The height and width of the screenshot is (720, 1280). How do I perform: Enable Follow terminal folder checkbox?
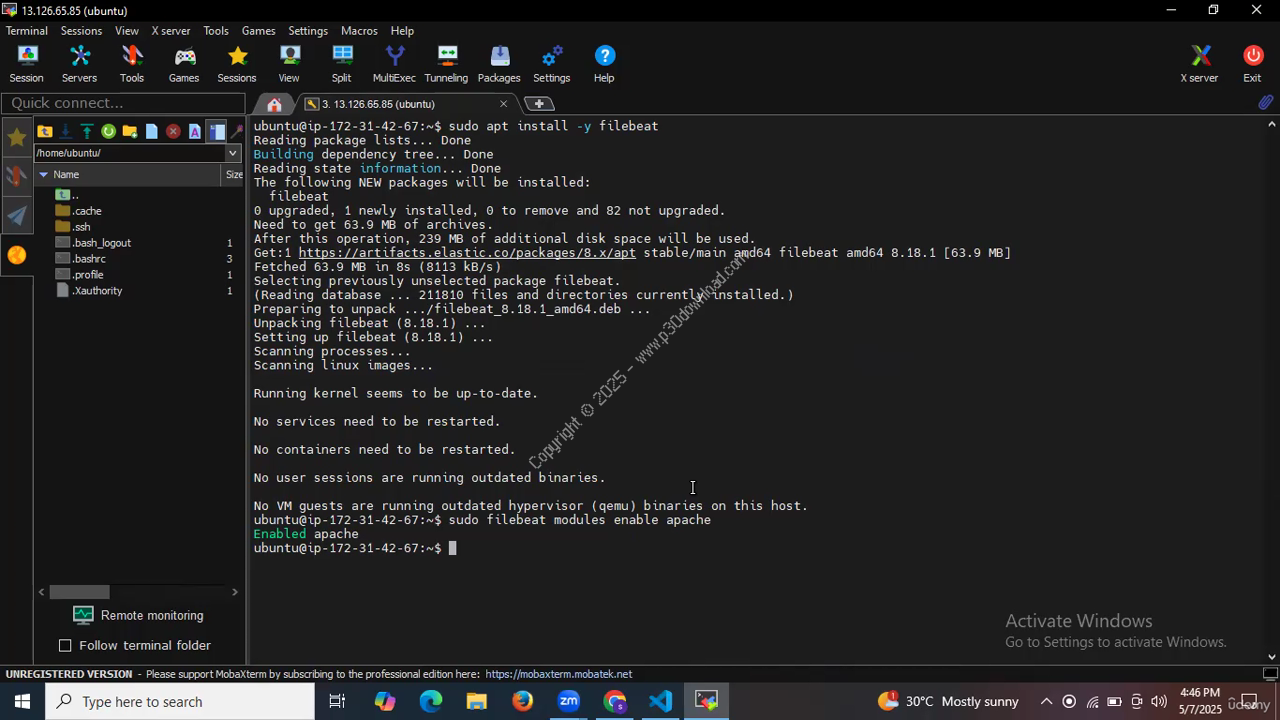pos(65,645)
